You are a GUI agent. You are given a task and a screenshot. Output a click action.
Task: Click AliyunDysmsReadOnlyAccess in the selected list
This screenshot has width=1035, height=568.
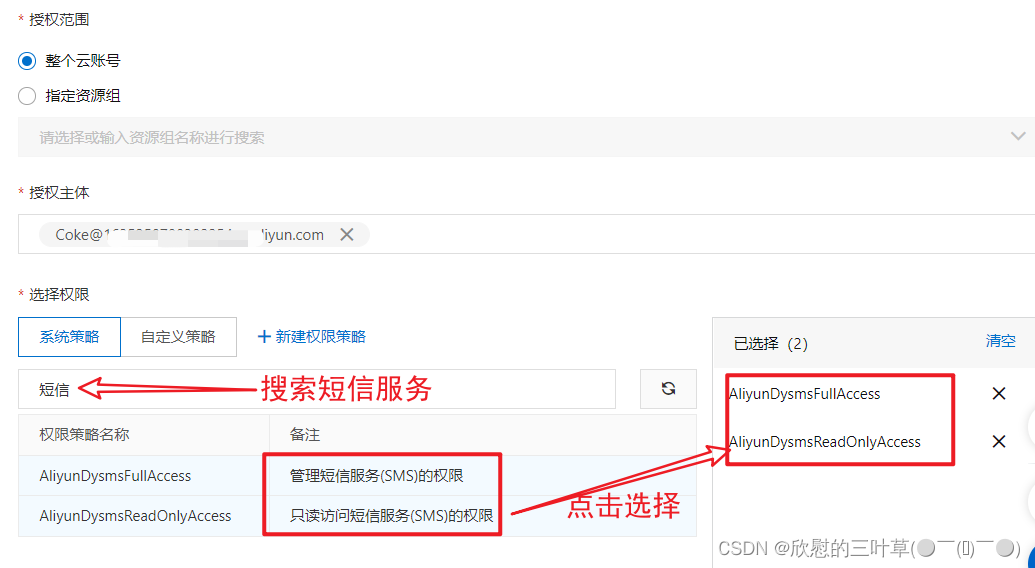pyautogui.click(x=824, y=441)
